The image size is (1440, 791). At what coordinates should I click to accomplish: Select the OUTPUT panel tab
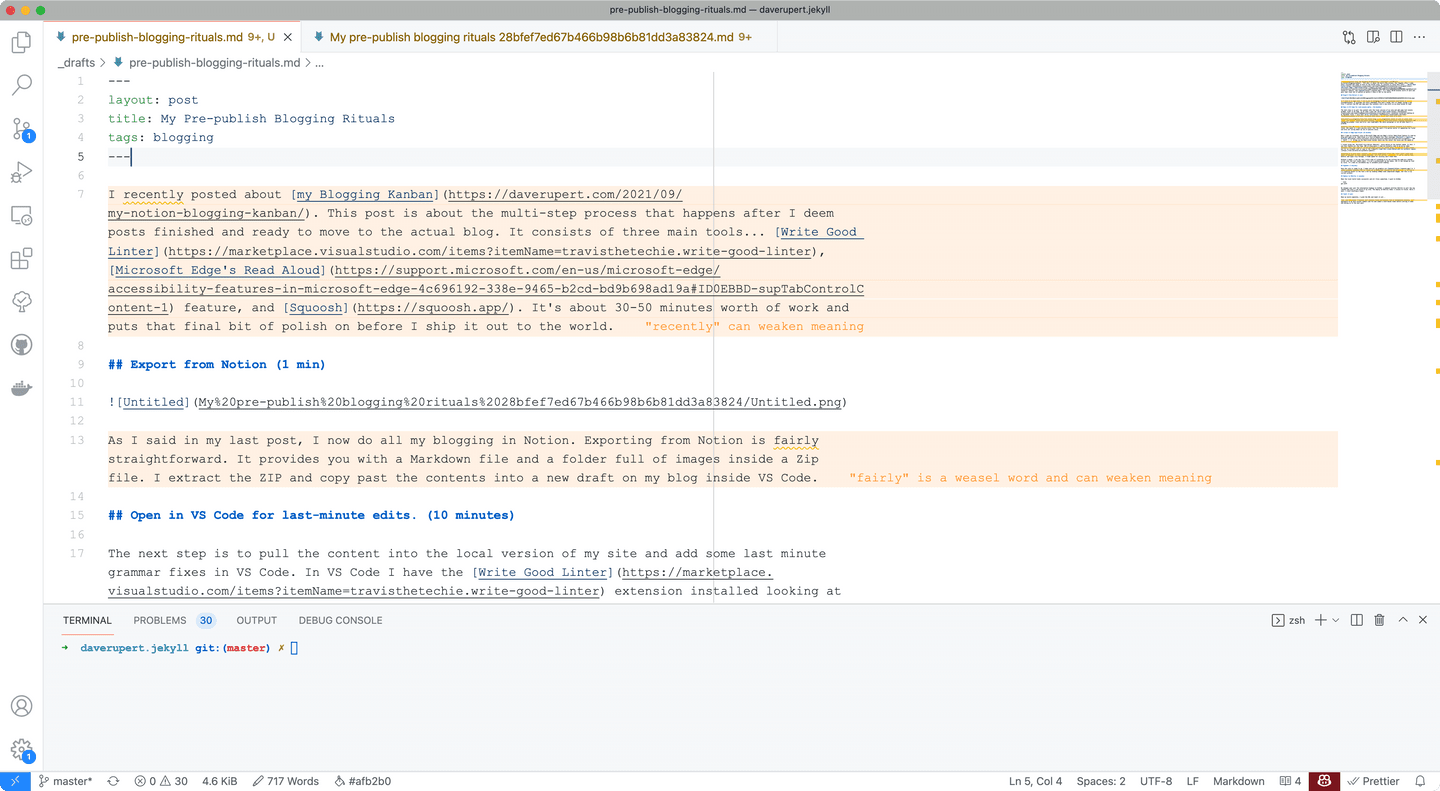pos(257,620)
